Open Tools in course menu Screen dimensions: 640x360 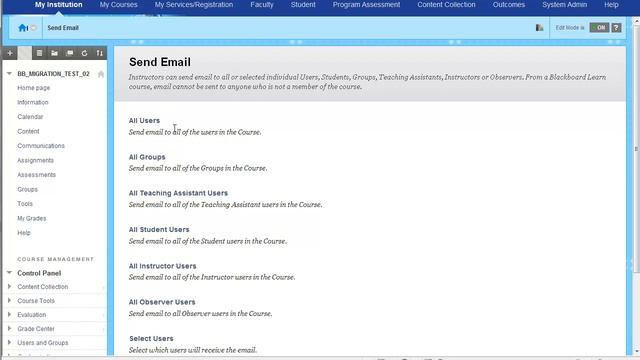pyautogui.click(x=25, y=204)
